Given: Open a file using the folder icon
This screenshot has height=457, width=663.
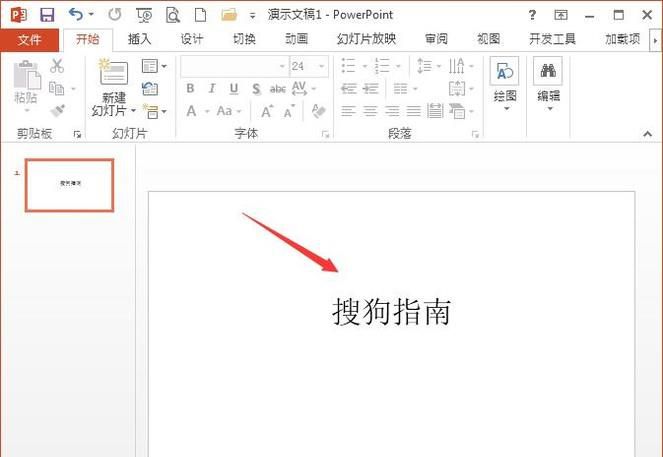Looking at the screenshot, I should 229,15.
